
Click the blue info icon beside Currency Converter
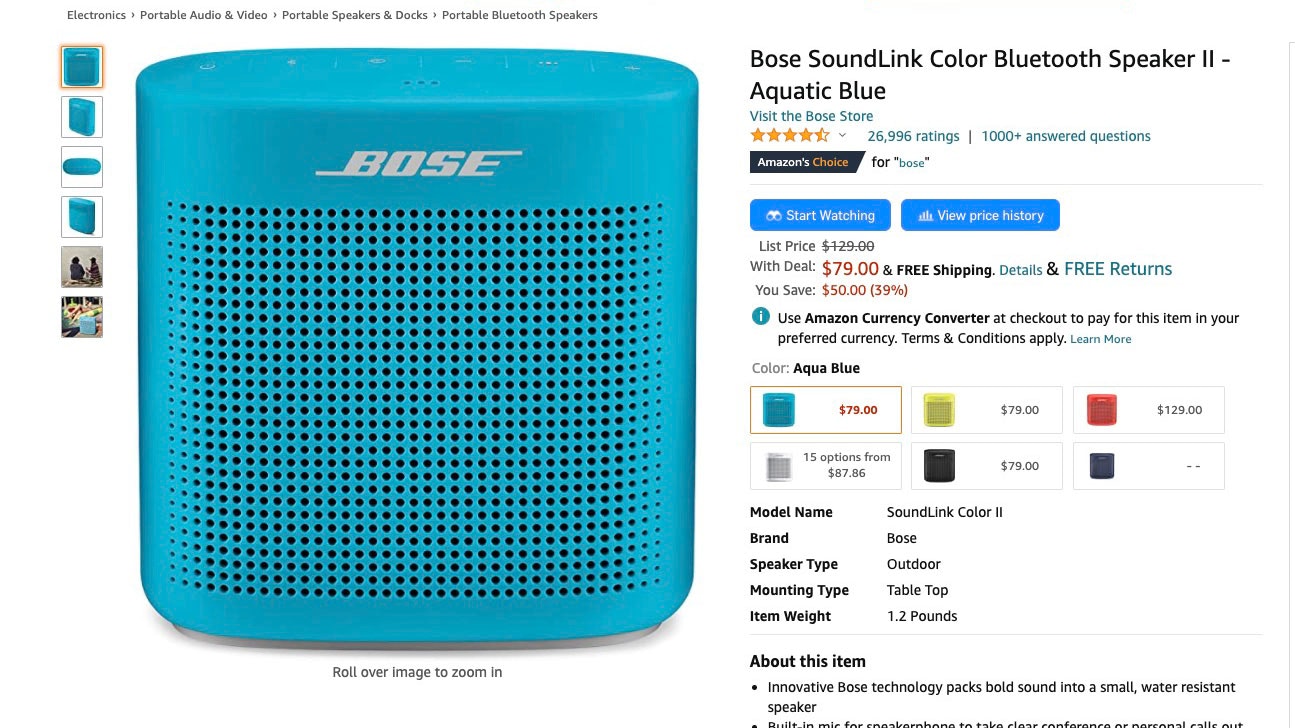[x=761, y=318]
